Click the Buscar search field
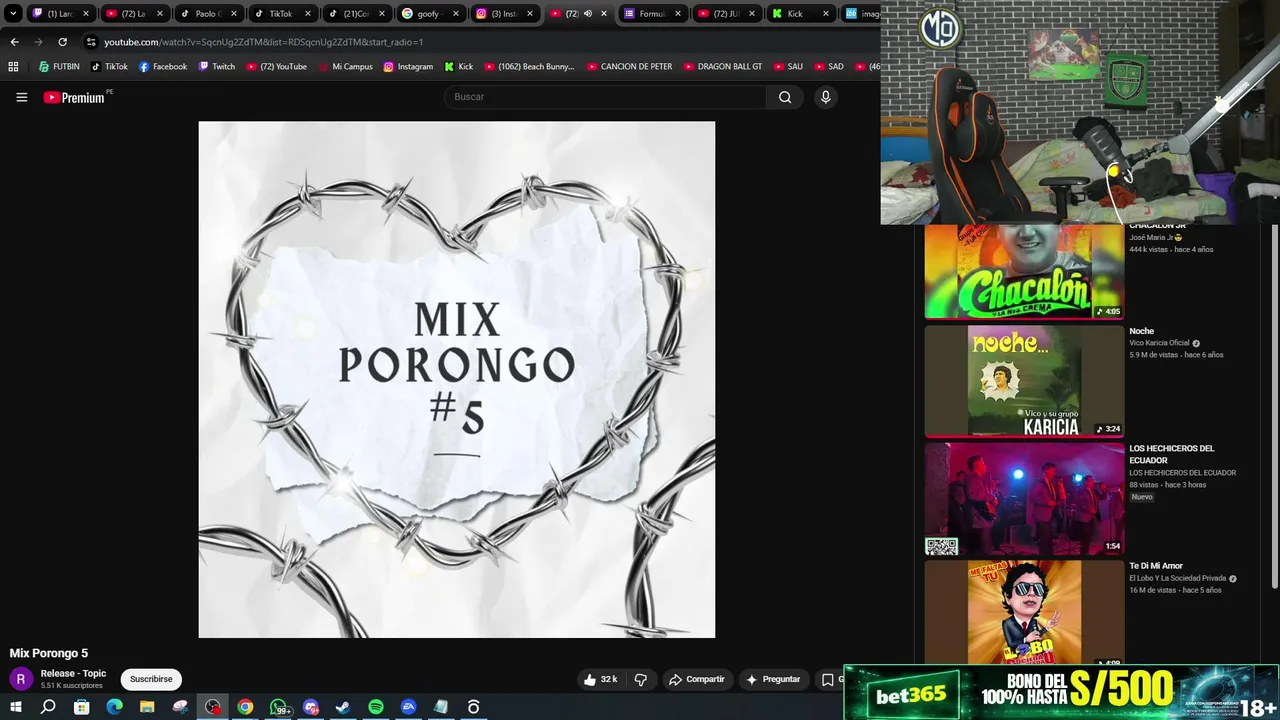This screenshot has height=720, width=1280. [x=605, y=97]
